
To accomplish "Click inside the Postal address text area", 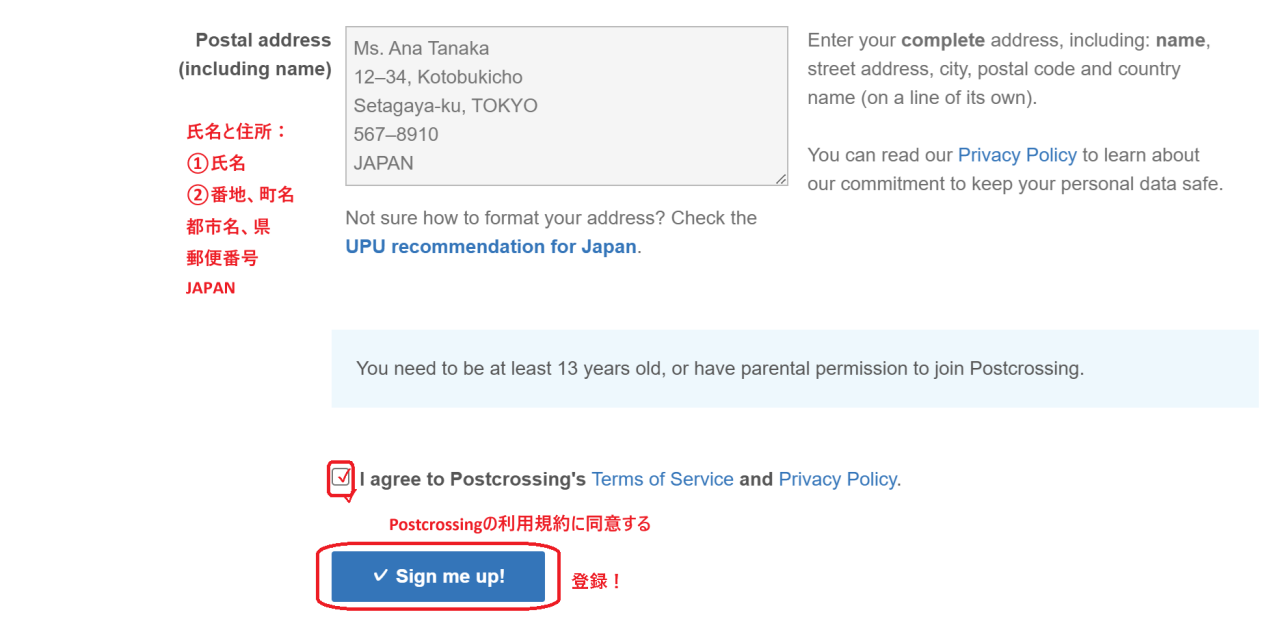I will tap(565, 105).
